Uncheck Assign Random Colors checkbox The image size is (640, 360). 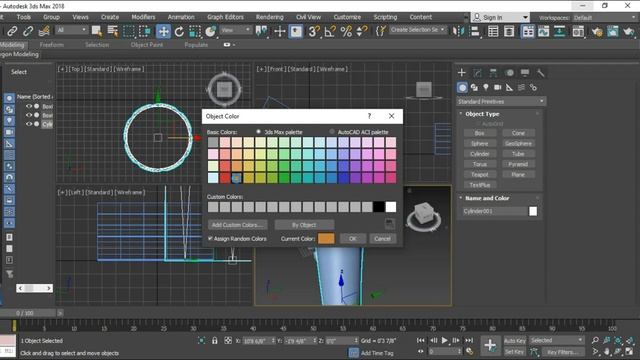click(x=210, y=238)
